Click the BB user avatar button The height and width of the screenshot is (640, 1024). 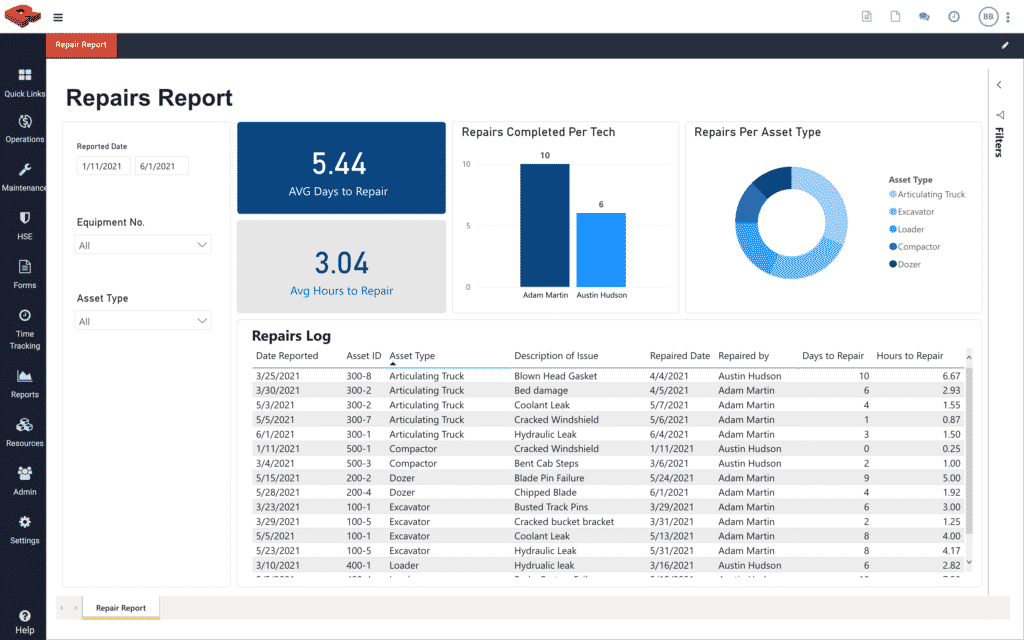(x=988, y=16)
